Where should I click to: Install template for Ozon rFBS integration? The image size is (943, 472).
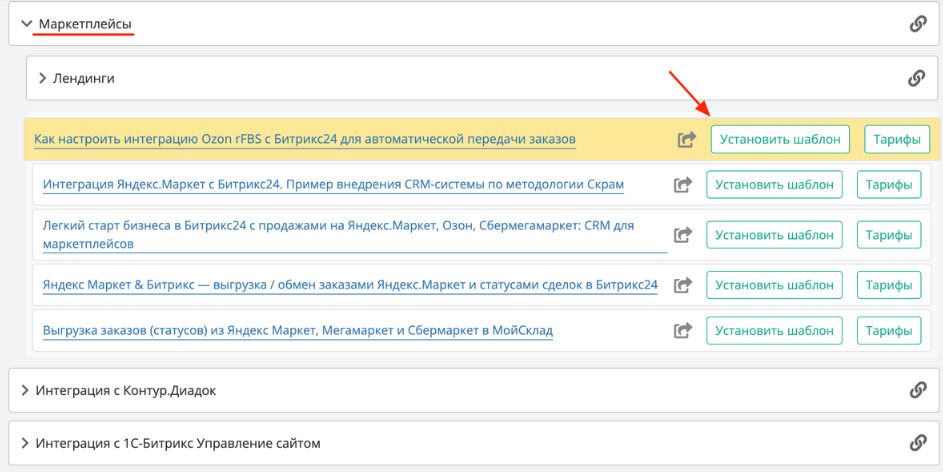pos(780,139)
